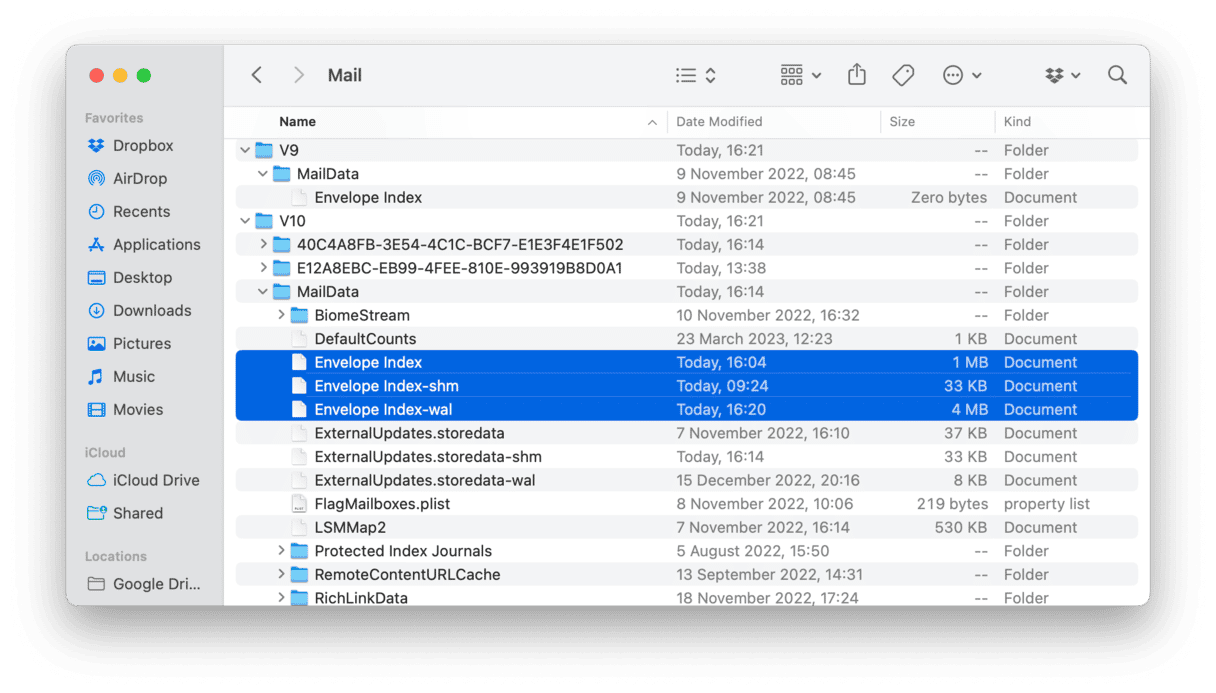
Task: Open the Tags editor in the toolbar
Action: coord(903,75)
